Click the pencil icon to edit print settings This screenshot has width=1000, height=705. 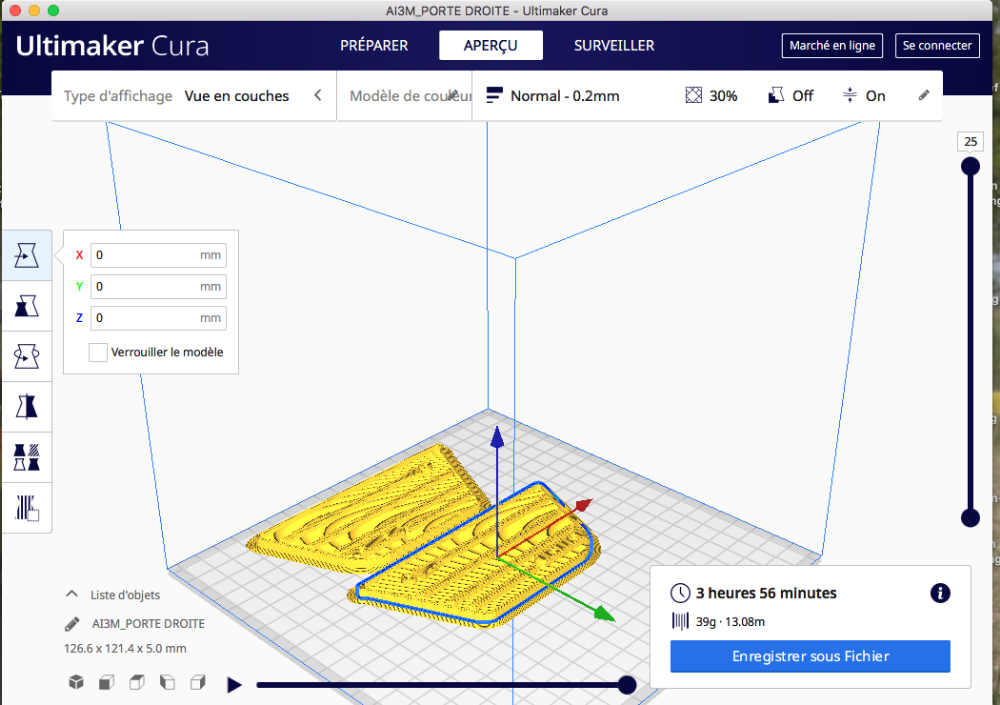[923, 95]
